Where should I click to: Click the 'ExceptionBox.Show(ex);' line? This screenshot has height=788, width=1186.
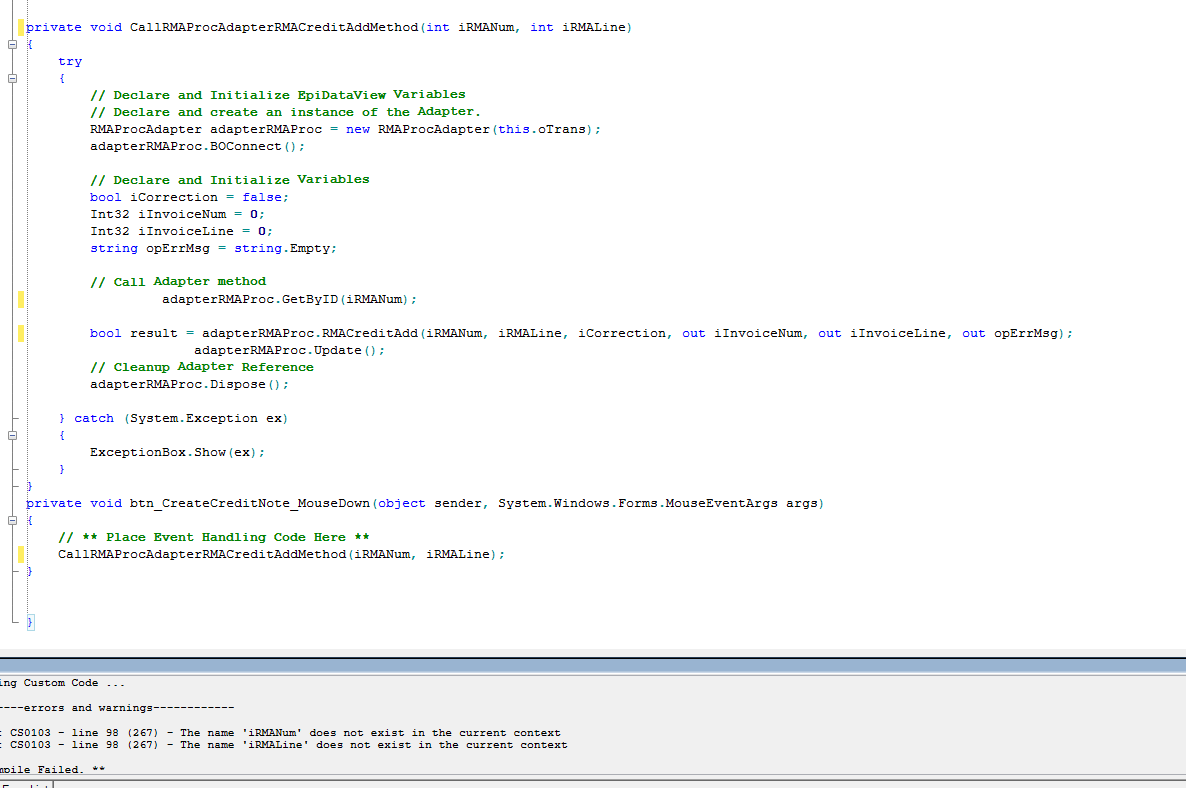point(177,452)
